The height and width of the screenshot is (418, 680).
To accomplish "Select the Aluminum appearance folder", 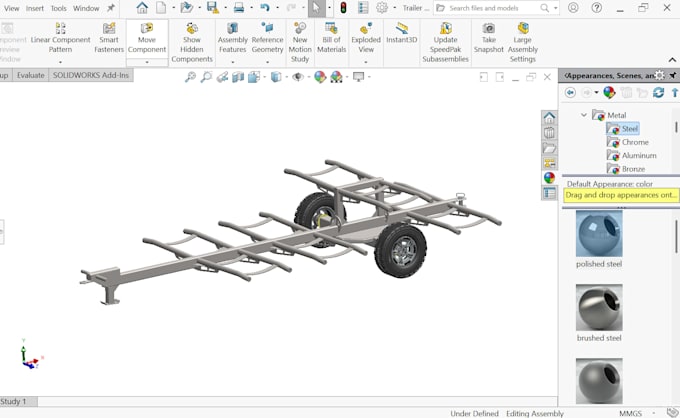I will (632, 155).
